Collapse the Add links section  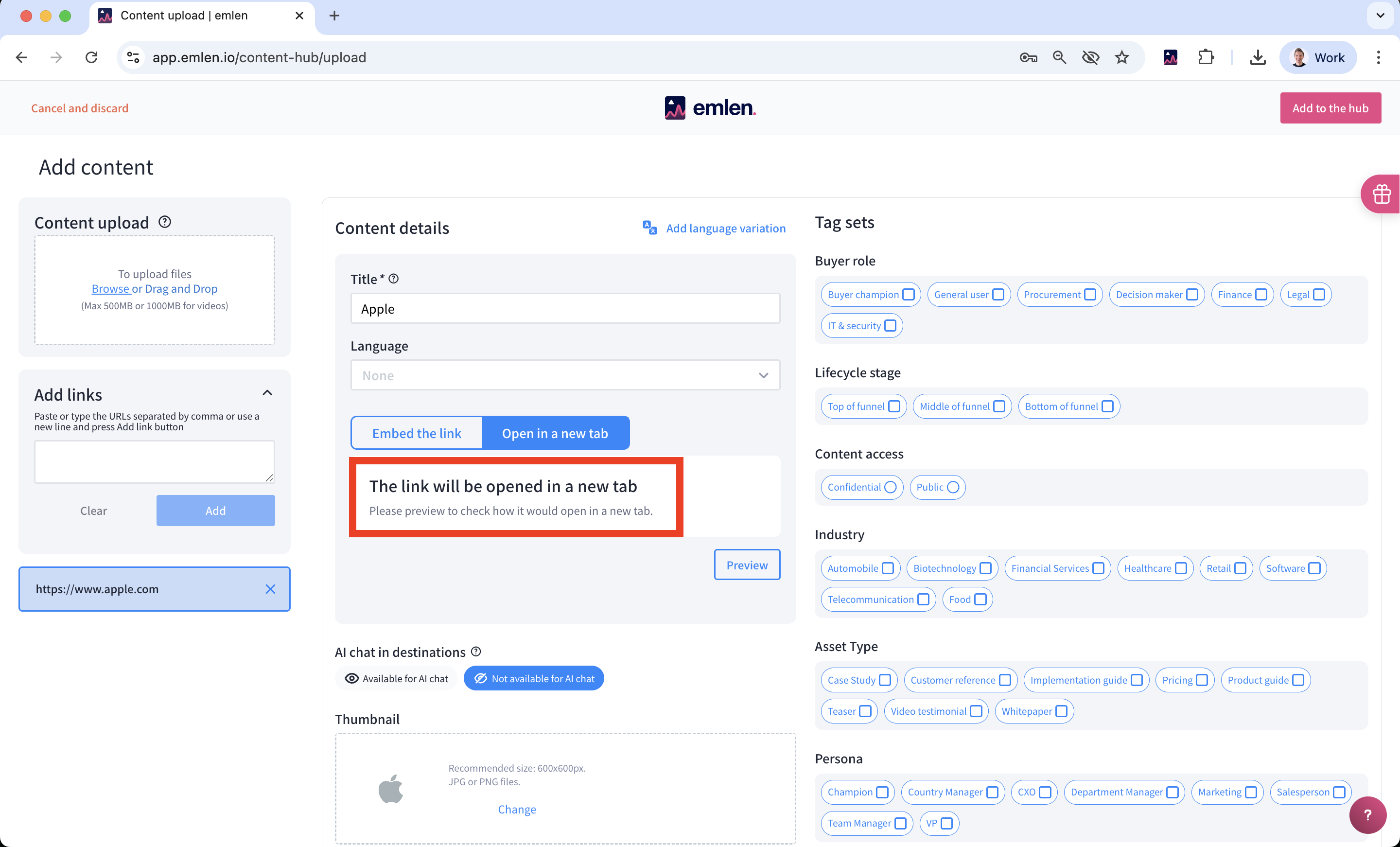click(x=267, y=393)
